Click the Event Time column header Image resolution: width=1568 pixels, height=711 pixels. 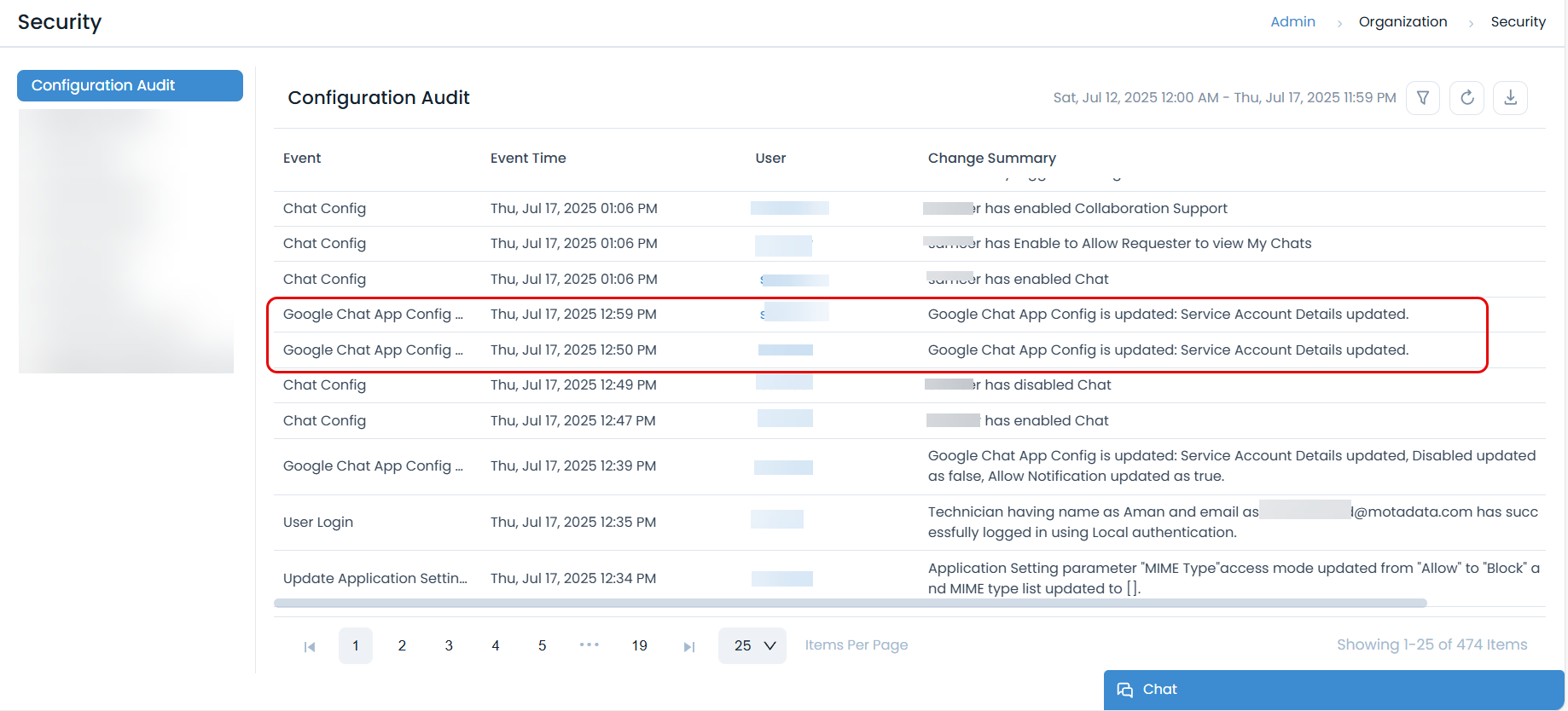click(x=528, y=159)
